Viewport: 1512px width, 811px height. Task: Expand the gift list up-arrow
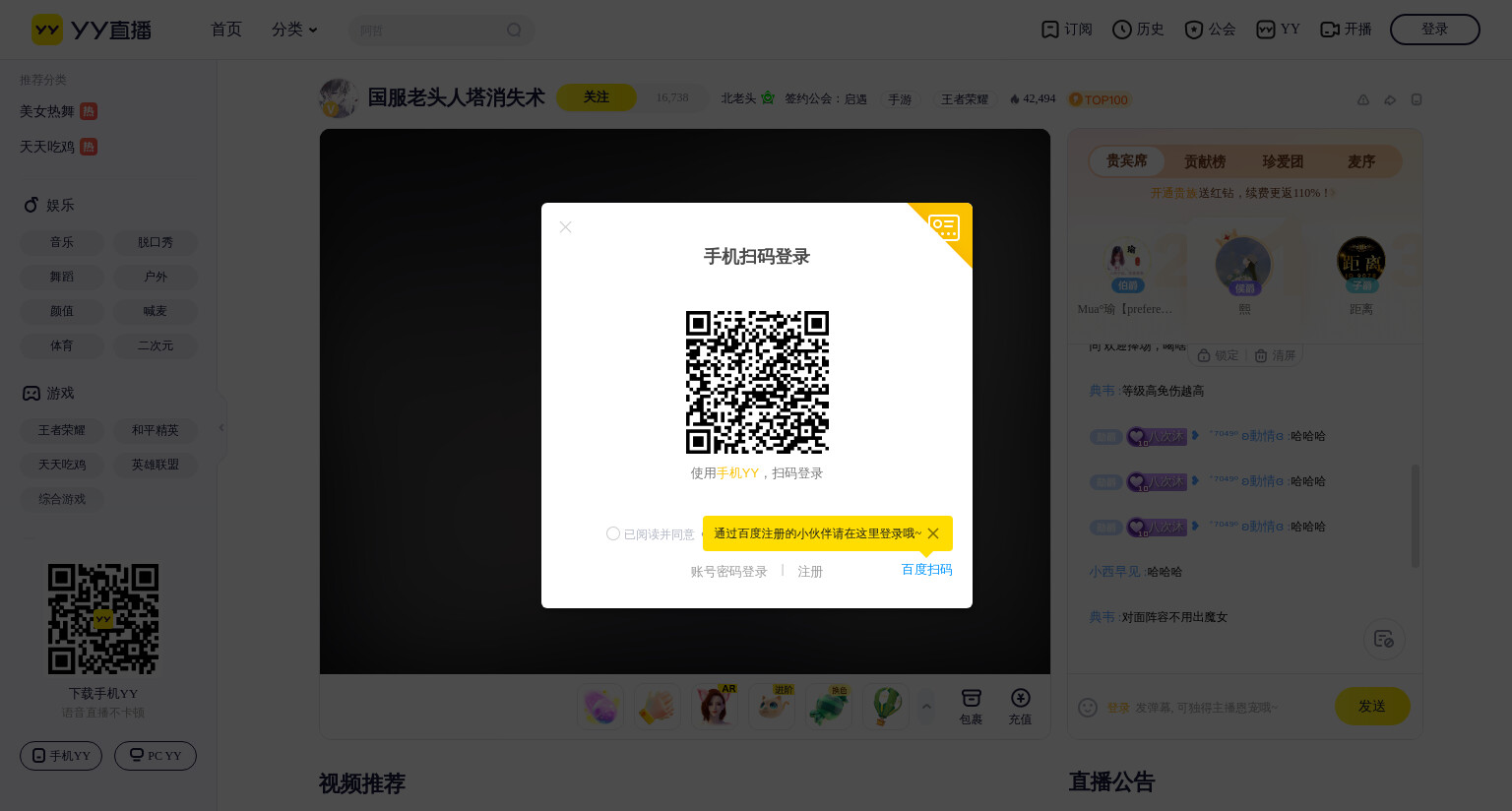926,707
